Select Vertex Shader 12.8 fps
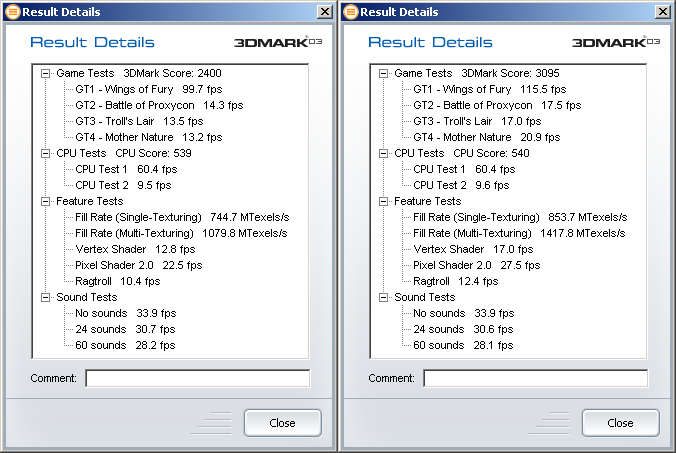This screenshot has height=453, width=676. pos(135,249)
